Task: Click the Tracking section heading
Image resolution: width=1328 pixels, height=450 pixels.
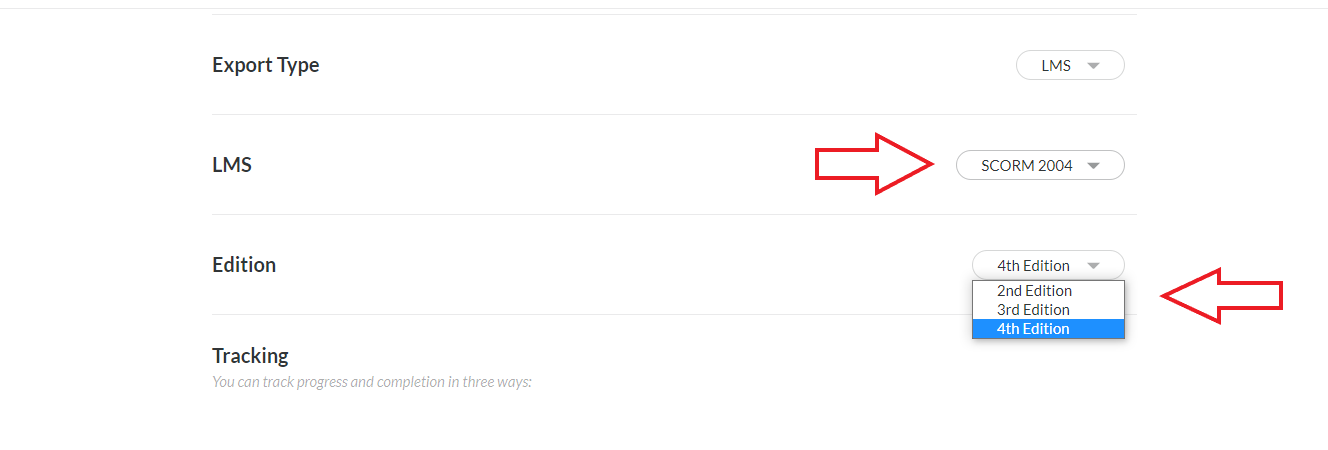Action: (x=250, y=355)
